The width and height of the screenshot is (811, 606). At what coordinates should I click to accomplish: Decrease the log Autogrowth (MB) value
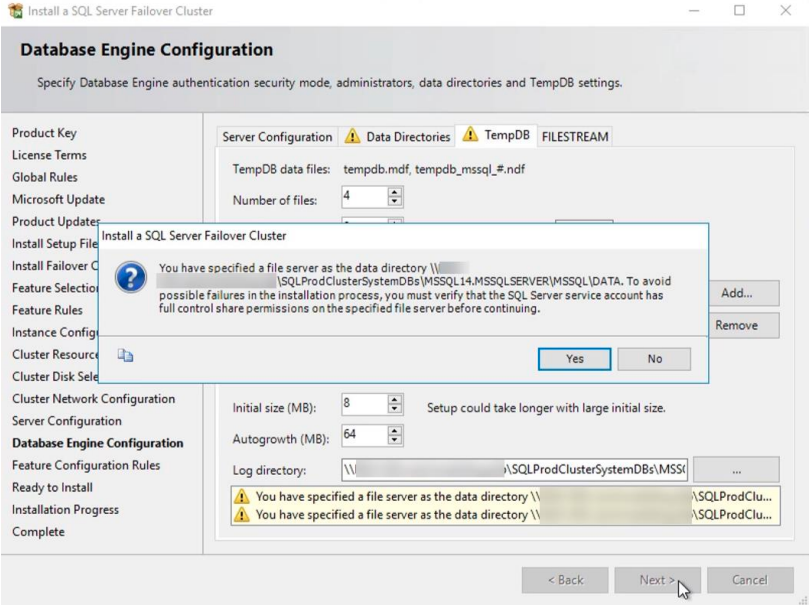(x=395, y=440)
